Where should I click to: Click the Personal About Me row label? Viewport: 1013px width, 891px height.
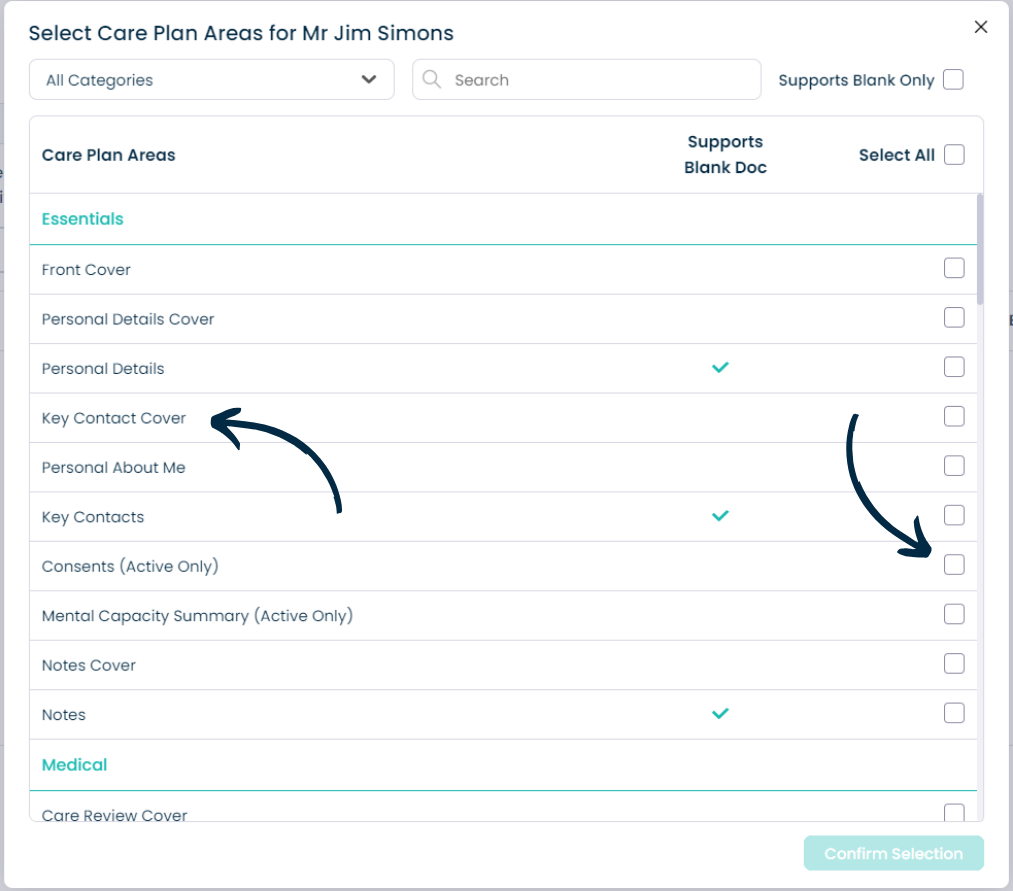click(x=114, y=468)
